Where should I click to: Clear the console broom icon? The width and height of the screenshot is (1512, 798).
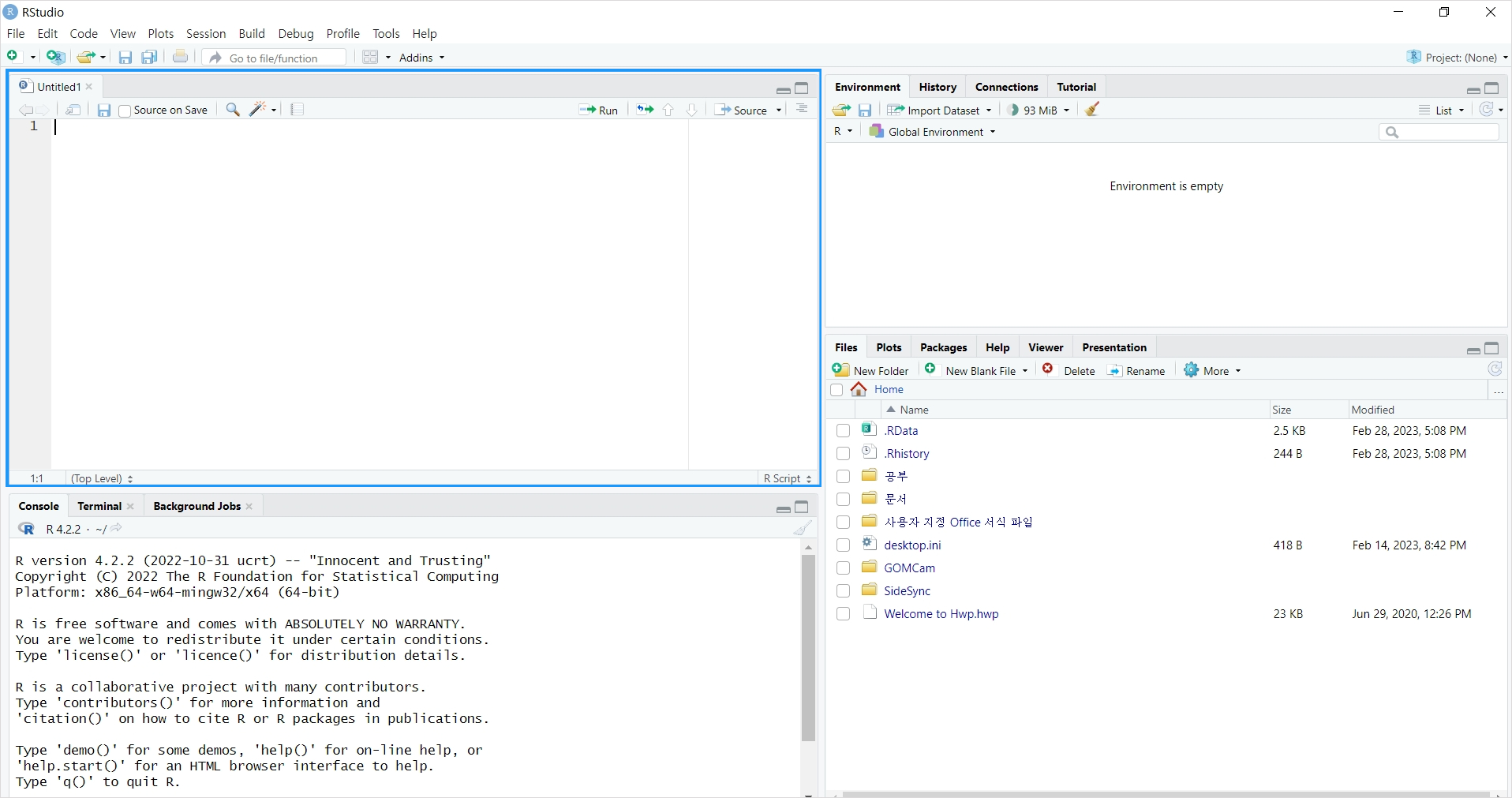point(803,528)
